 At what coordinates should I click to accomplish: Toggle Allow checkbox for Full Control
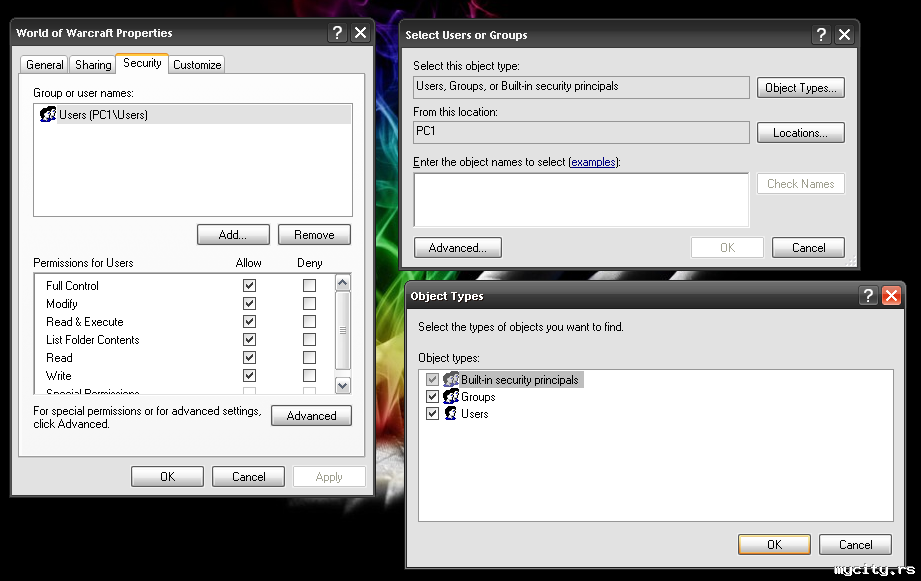click(249, 286)
